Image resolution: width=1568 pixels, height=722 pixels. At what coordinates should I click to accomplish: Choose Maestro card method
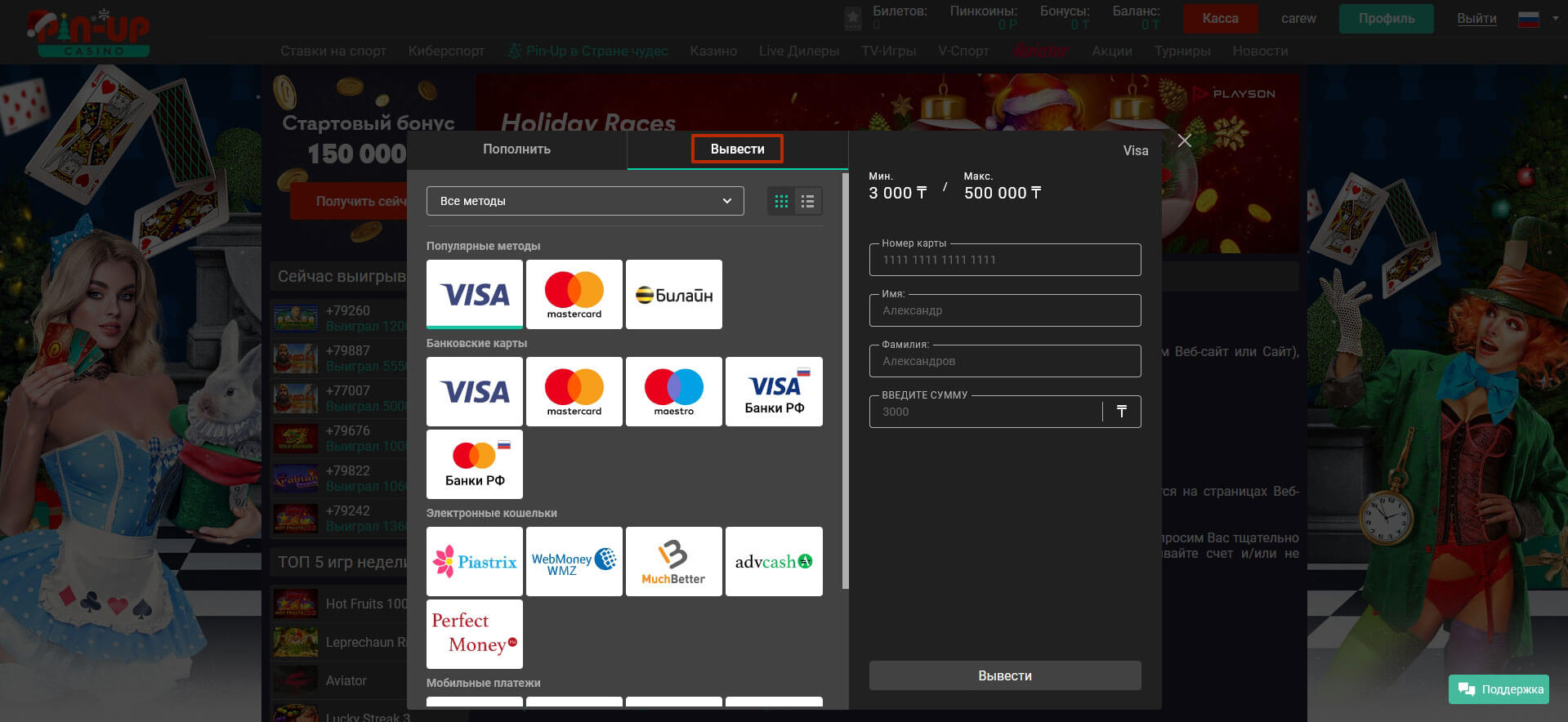point(673,391)
